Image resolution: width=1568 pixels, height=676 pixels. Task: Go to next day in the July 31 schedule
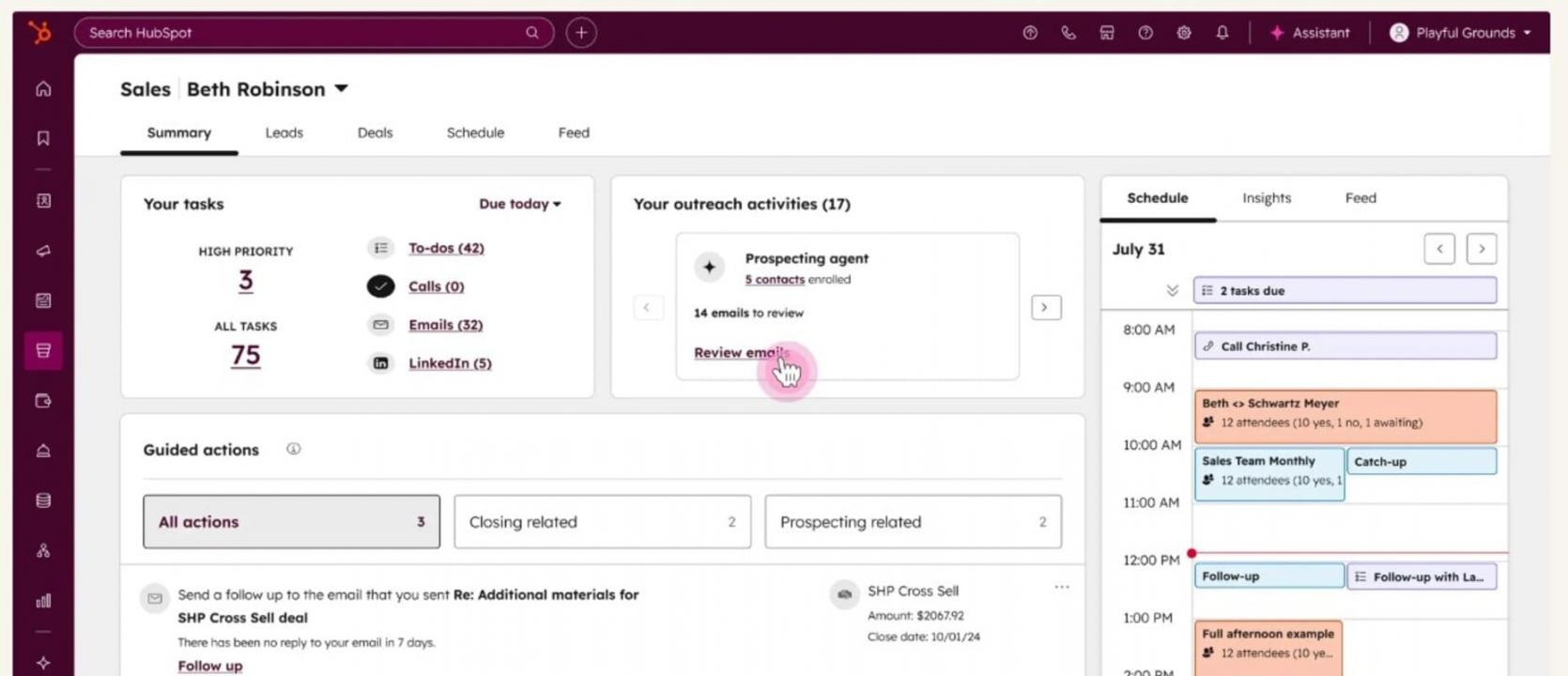click(1482, 249)
